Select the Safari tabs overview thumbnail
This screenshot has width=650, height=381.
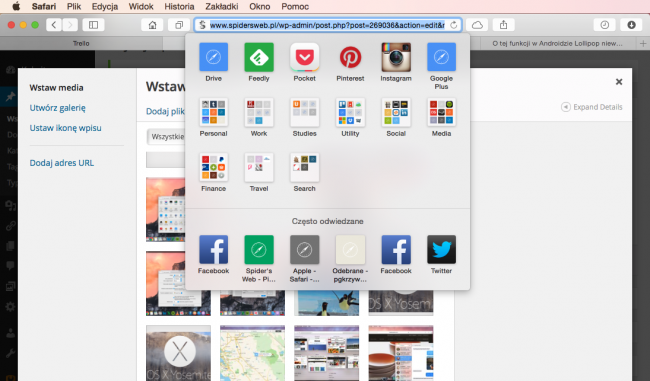pos(327,353)
